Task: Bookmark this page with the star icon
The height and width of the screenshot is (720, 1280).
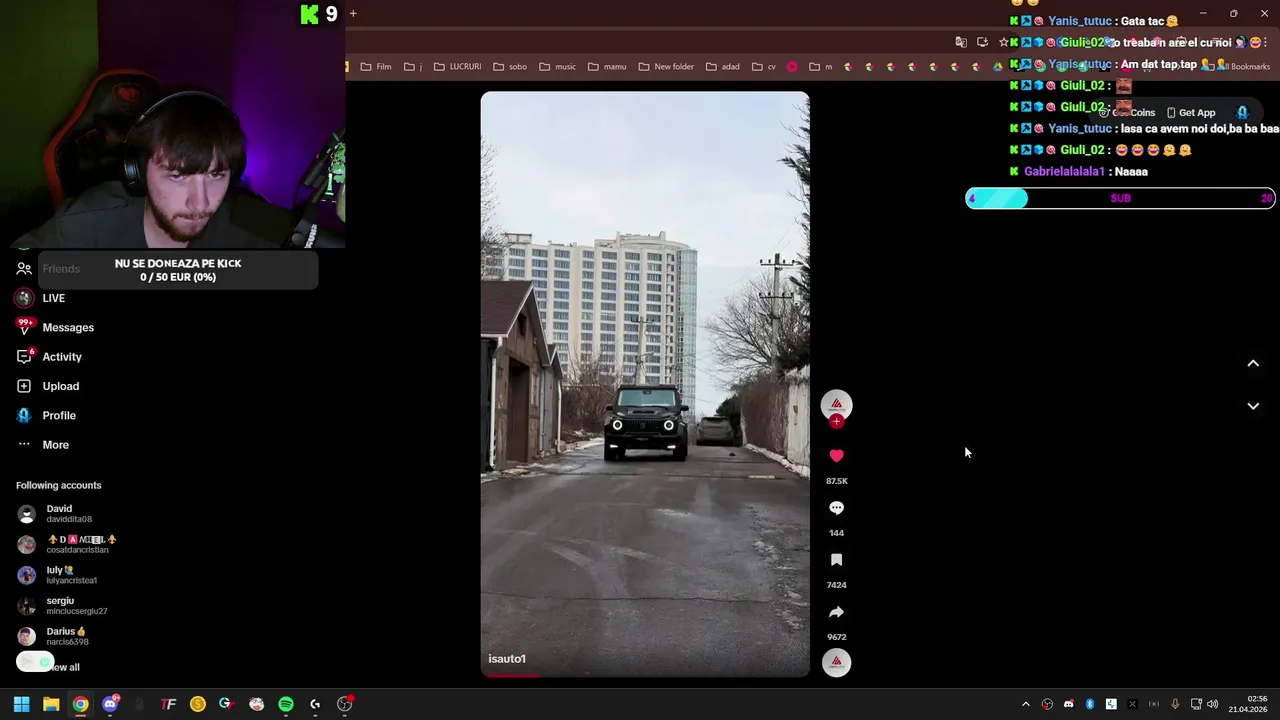Action: [x=1003, y=43]
